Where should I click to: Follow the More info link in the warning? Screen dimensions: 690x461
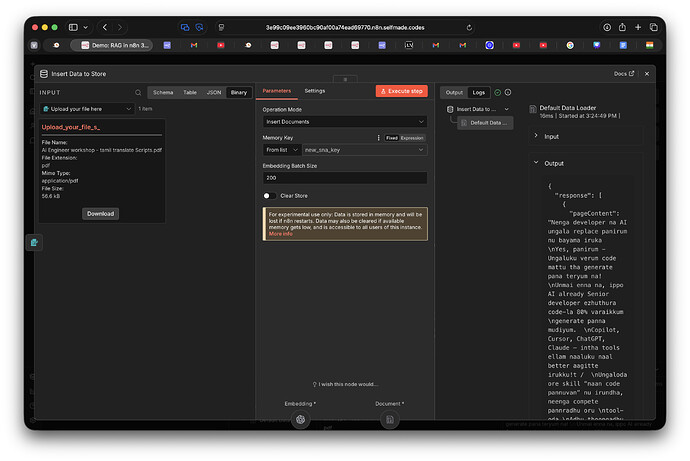click(x=281, y=234)
